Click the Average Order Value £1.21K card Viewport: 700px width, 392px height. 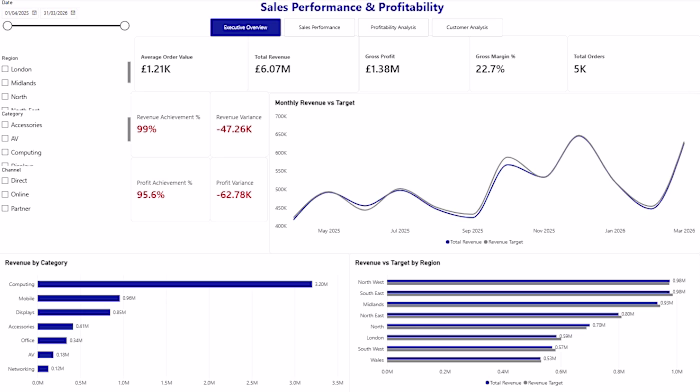192,64
